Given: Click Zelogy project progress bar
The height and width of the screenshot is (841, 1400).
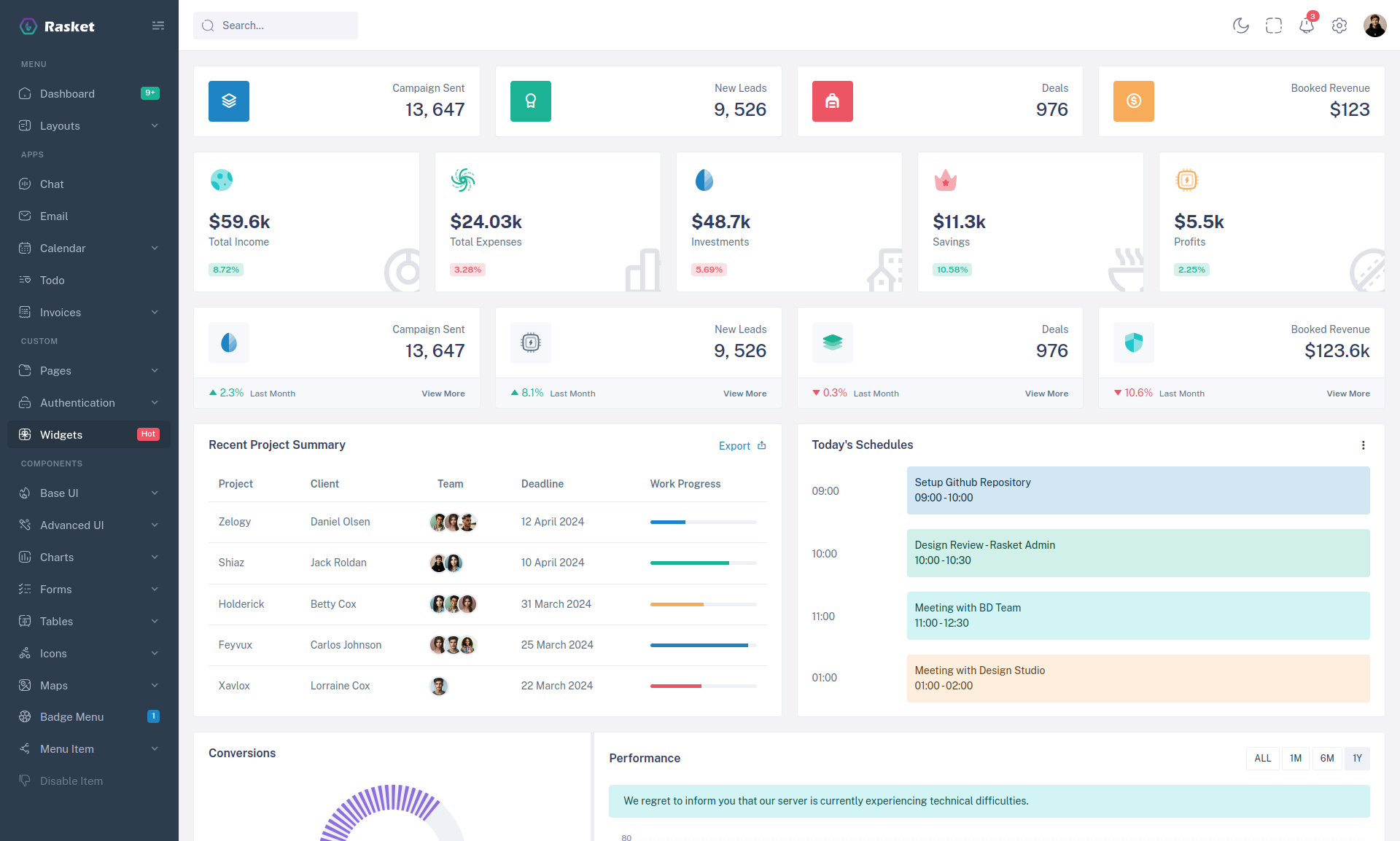Looking at the screenshot, I should (x=704, y=522).
